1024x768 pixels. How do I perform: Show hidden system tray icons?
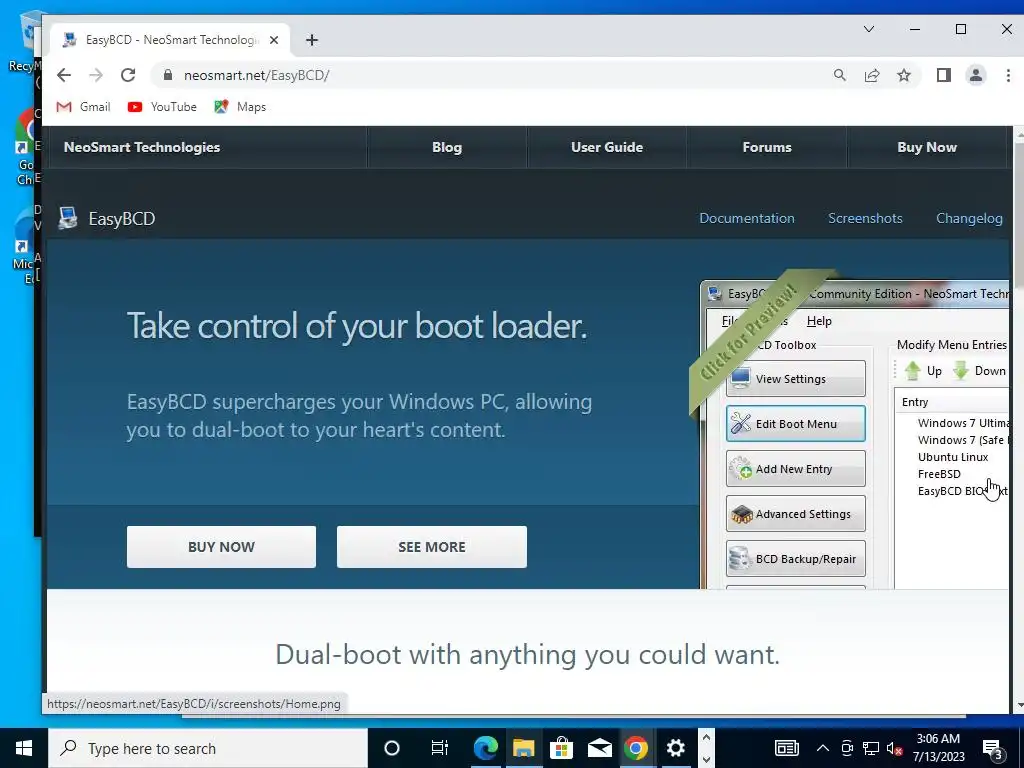coord(823,748)
